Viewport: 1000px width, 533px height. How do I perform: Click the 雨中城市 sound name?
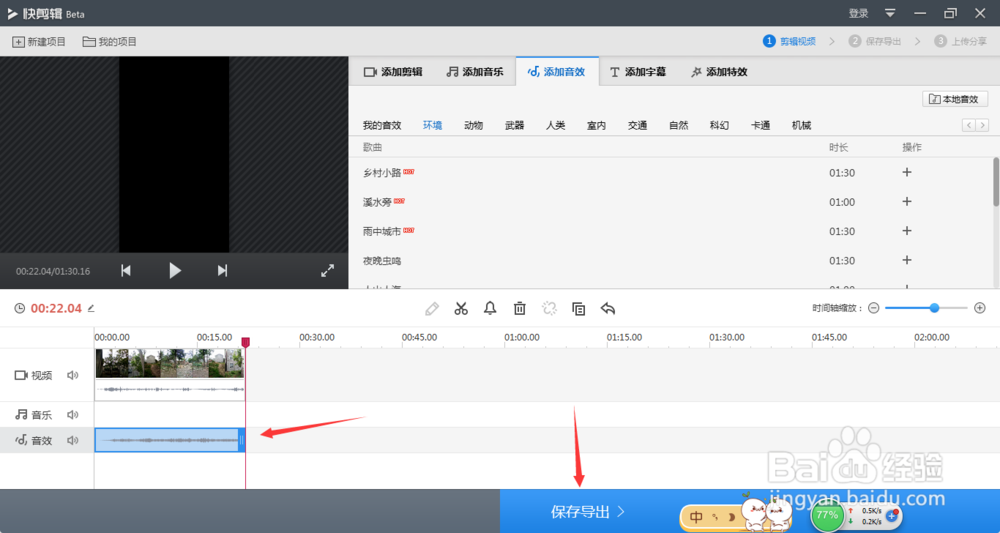tap(382, 231)
